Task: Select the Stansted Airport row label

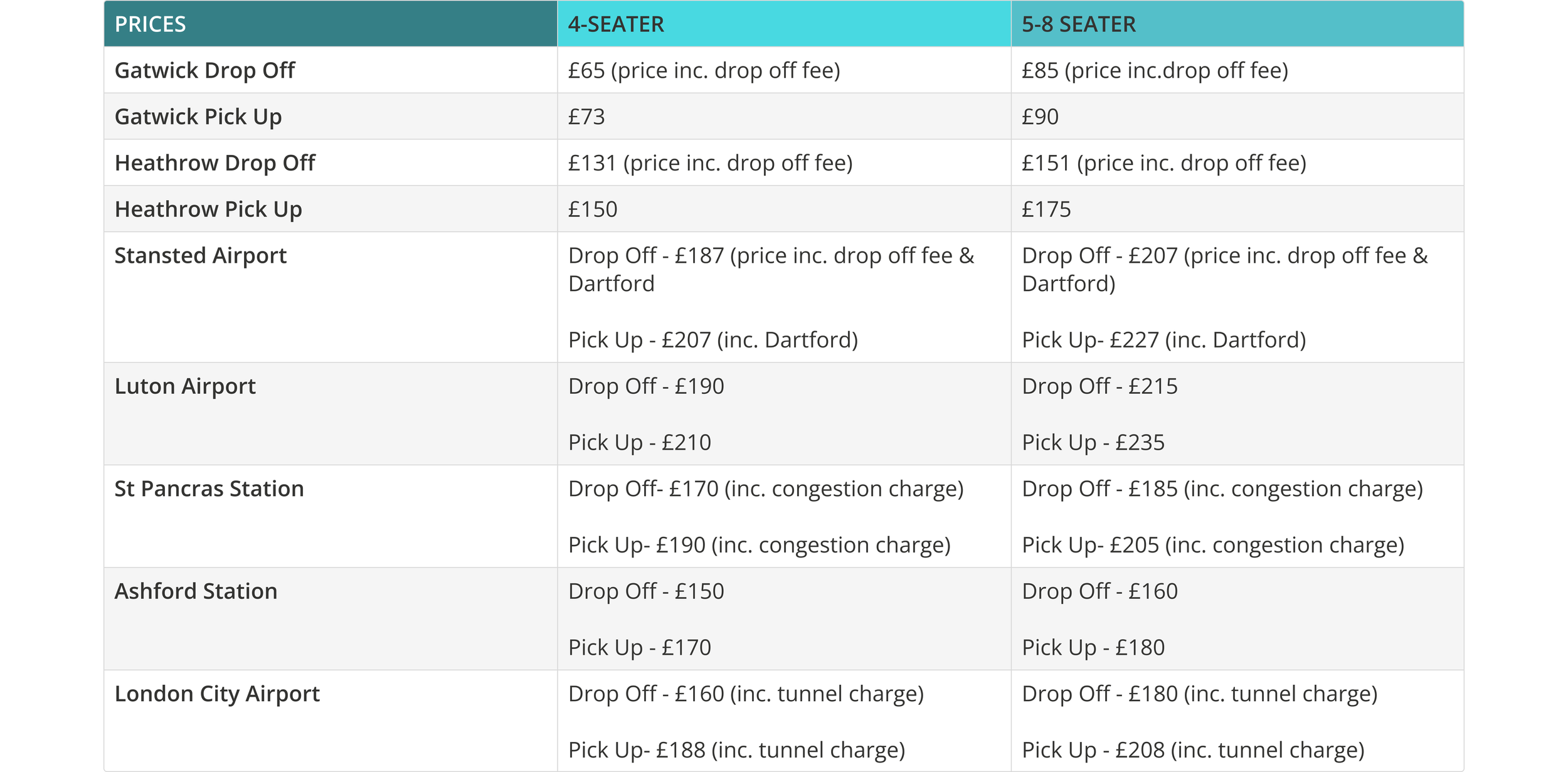Action: click(200, 256)
